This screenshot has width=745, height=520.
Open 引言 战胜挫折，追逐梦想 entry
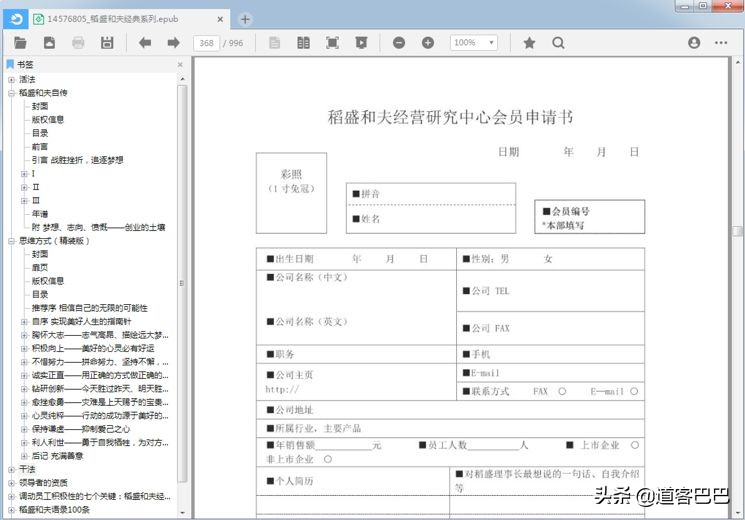[x=77, y=160]
